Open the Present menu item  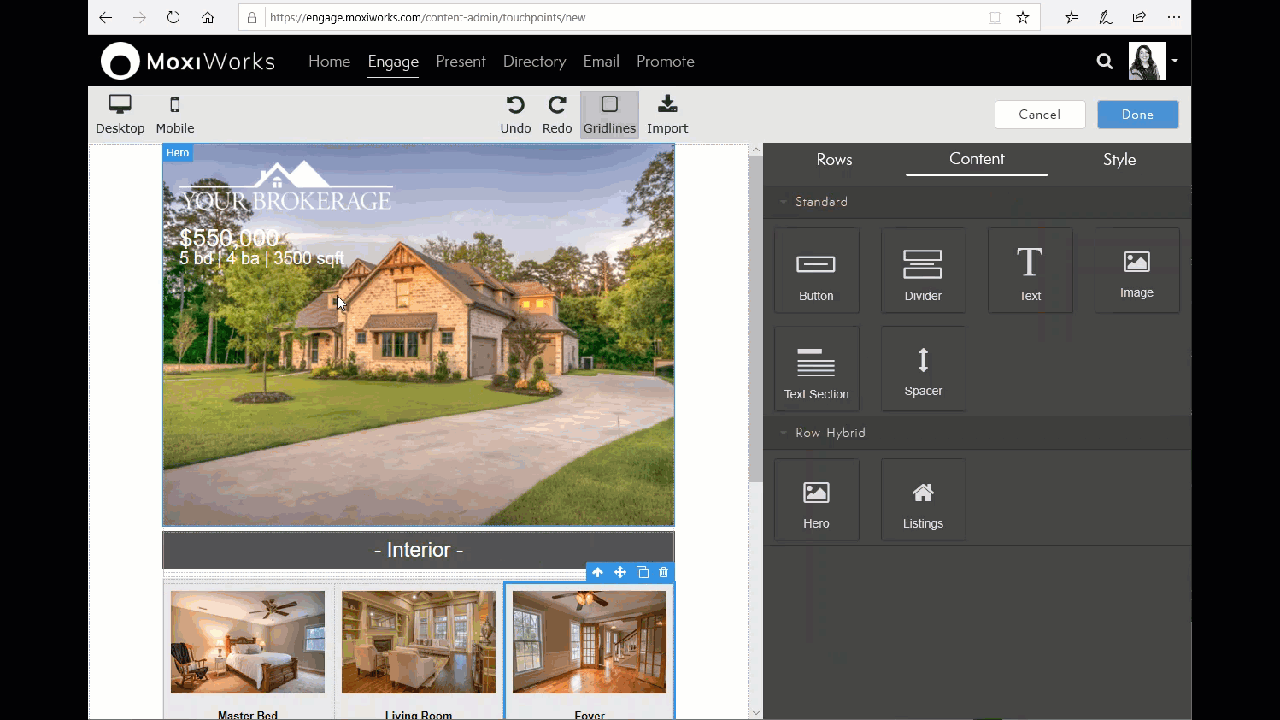(x=460, y=62)
